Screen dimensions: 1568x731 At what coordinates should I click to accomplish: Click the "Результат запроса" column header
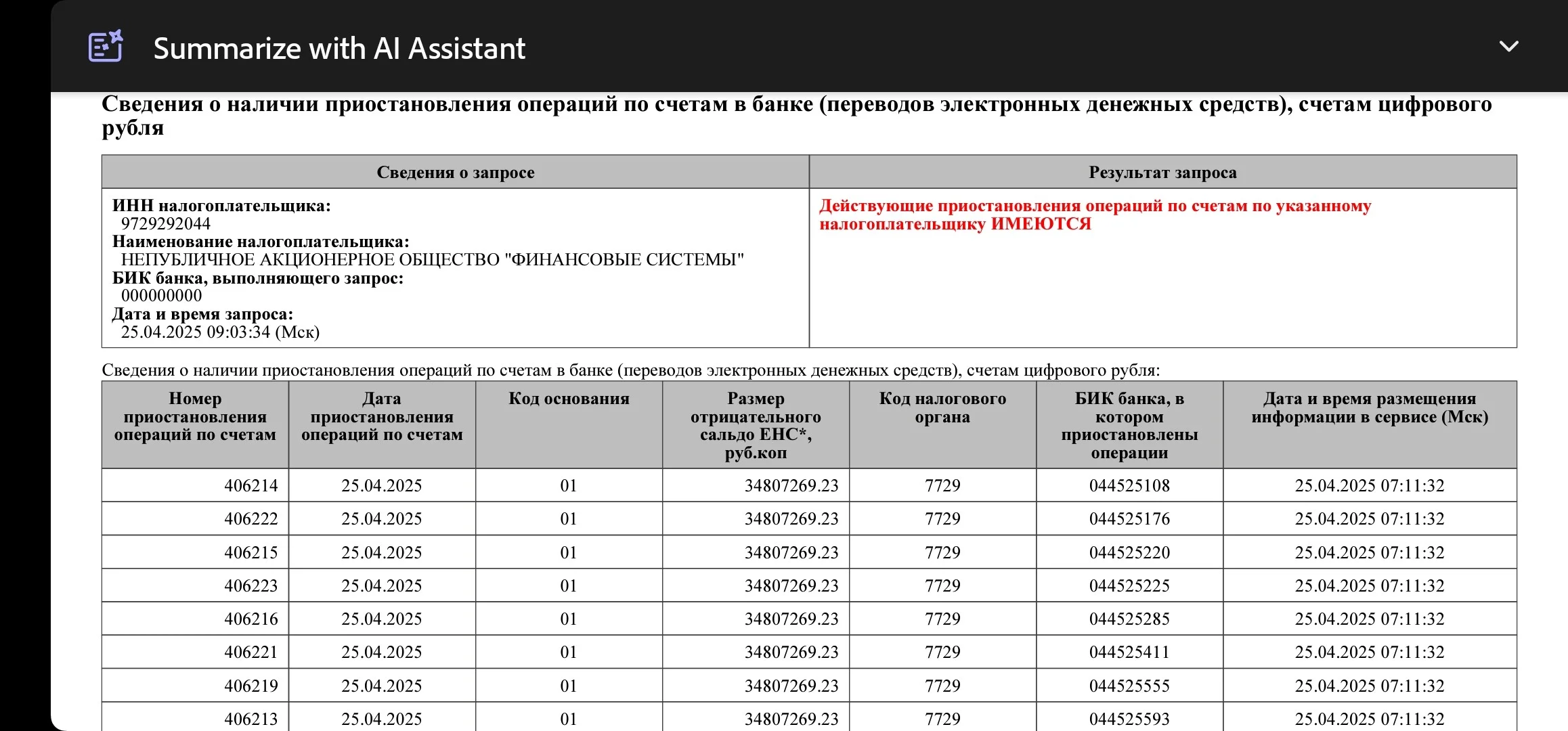tap(1162, 172)
